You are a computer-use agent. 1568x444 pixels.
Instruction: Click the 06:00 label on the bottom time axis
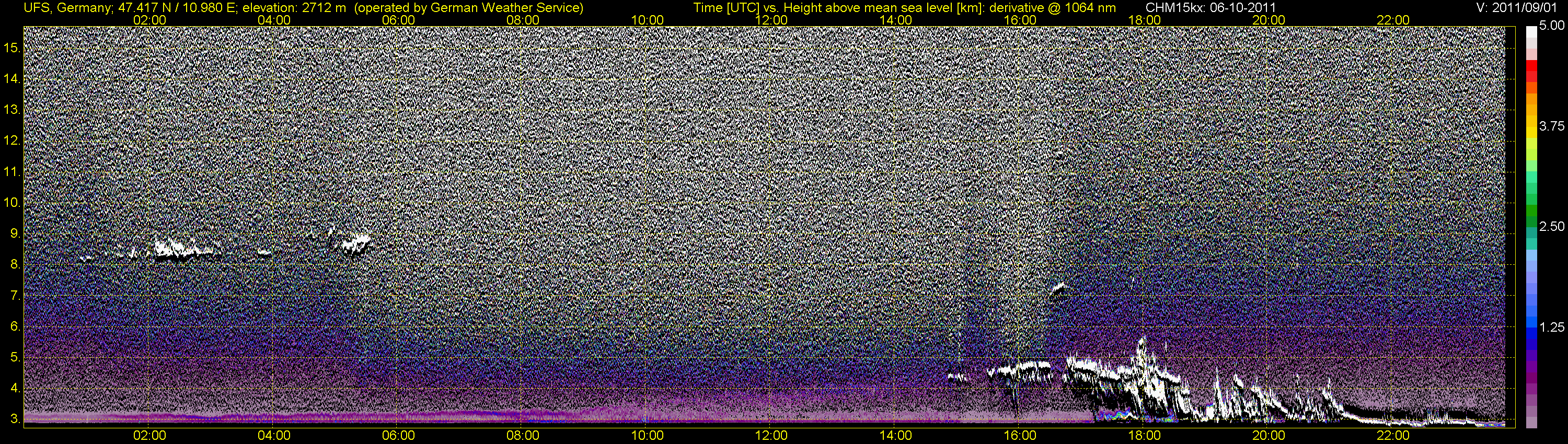pyautogui.click(x=398, y=436)
